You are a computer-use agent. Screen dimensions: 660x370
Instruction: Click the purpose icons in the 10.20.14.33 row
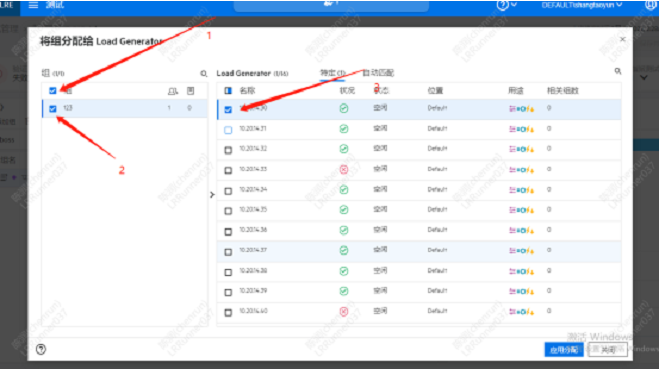[x=522, y=170]
